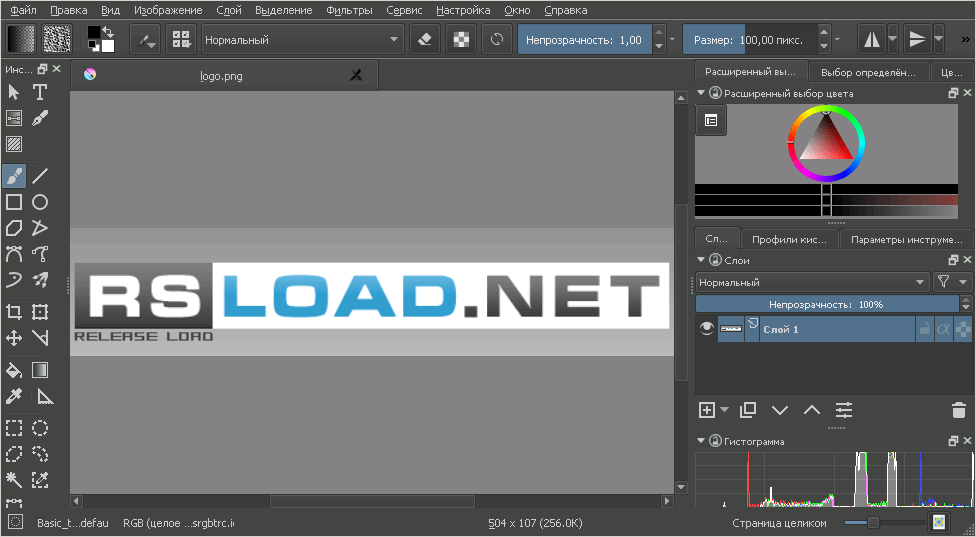Open the fill pattern chooser
The image size is (976, 537).
57,40
